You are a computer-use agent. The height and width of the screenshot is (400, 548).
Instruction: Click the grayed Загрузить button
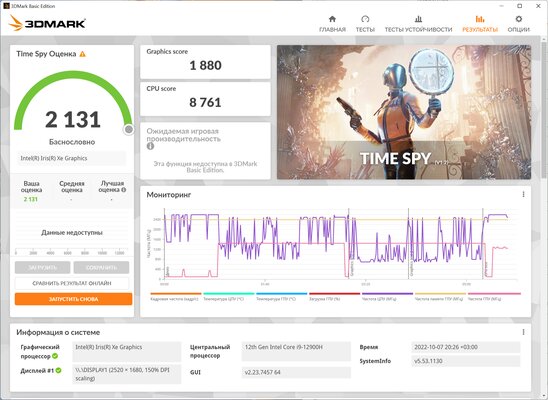coord(43,268)
